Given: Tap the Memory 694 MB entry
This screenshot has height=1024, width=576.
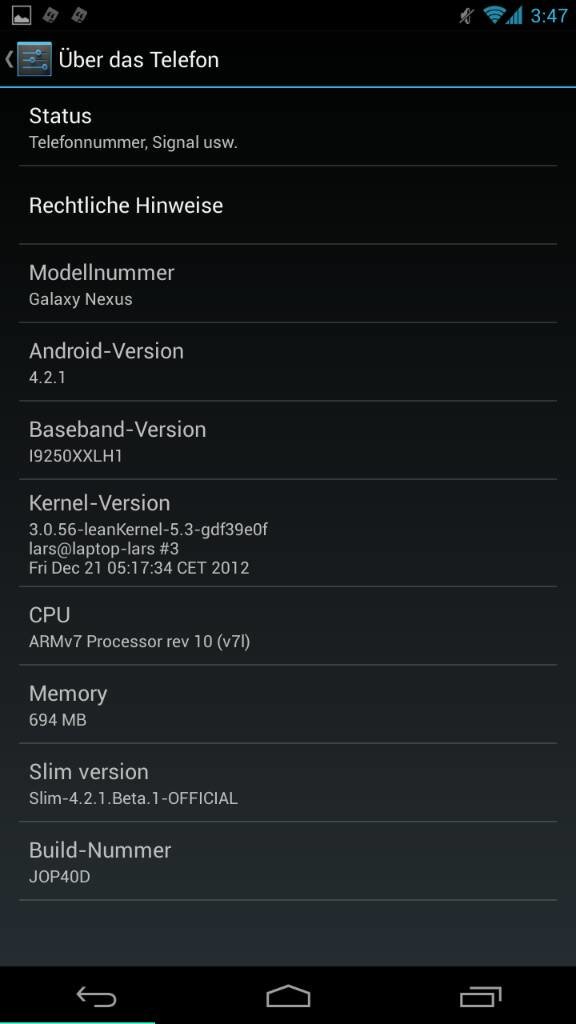Looking at the screenshot, I should tap(288, 704).
